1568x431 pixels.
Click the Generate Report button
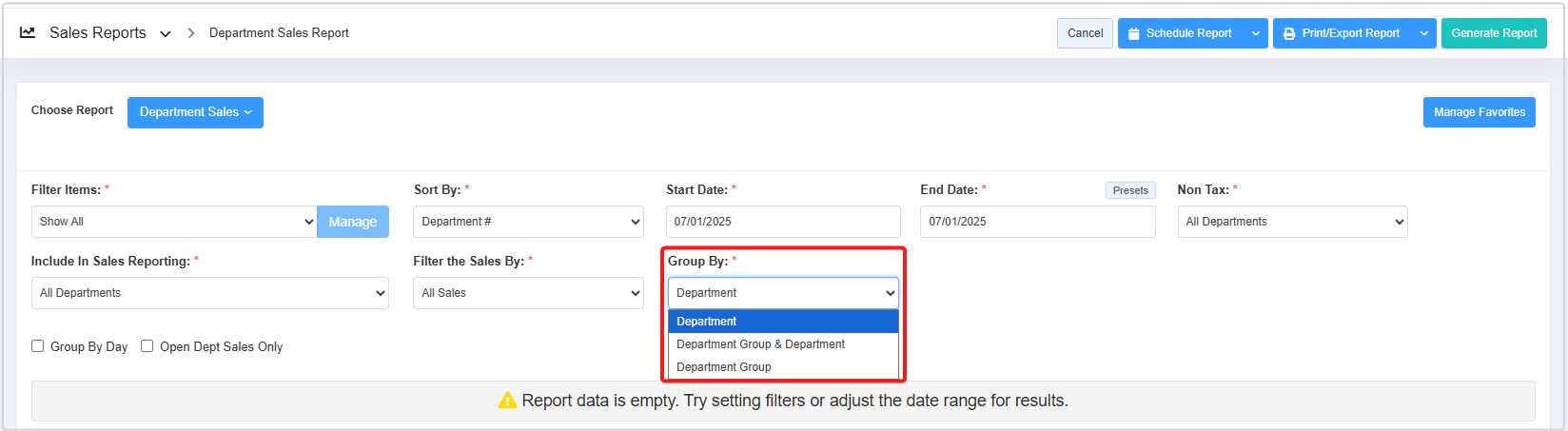pyautogui.click(x=1494, y=33)
